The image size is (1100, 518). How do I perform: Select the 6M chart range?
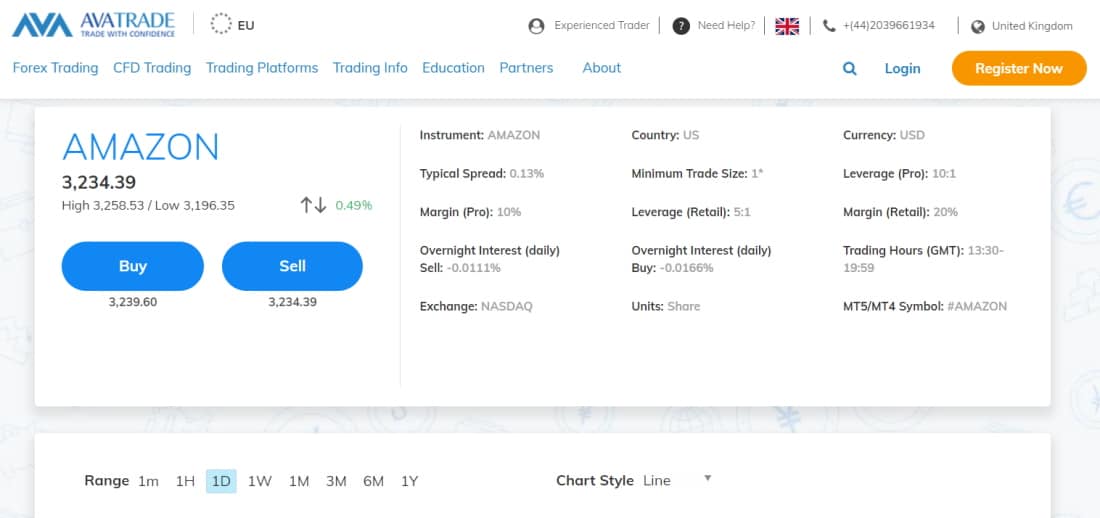373,482
